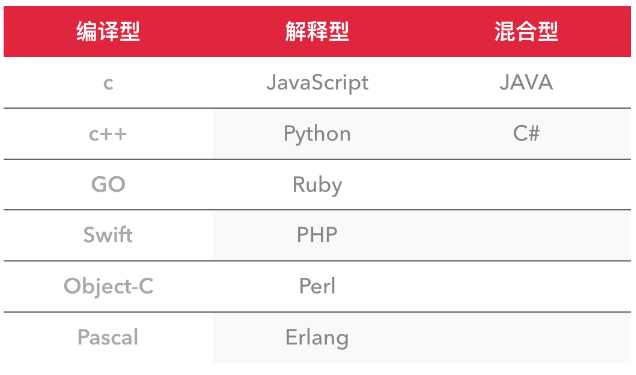Click the C# table cell
The image size is (636, 375).
526,133
